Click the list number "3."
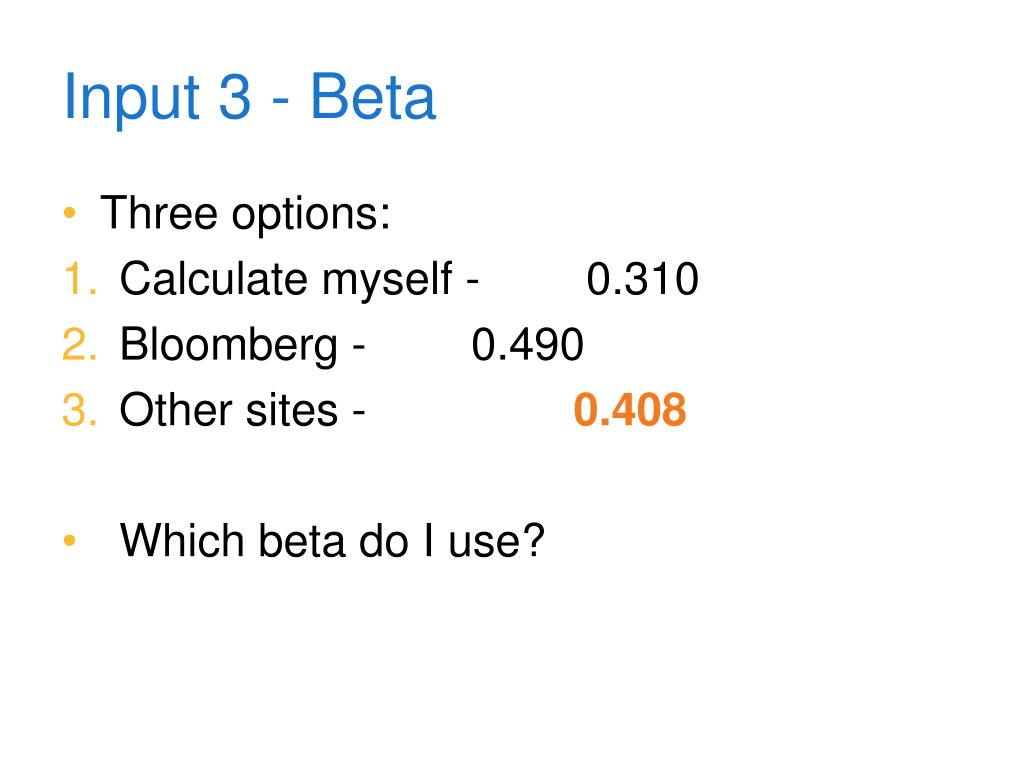This screenshot has height=768, width=1024. coord(80,410)
